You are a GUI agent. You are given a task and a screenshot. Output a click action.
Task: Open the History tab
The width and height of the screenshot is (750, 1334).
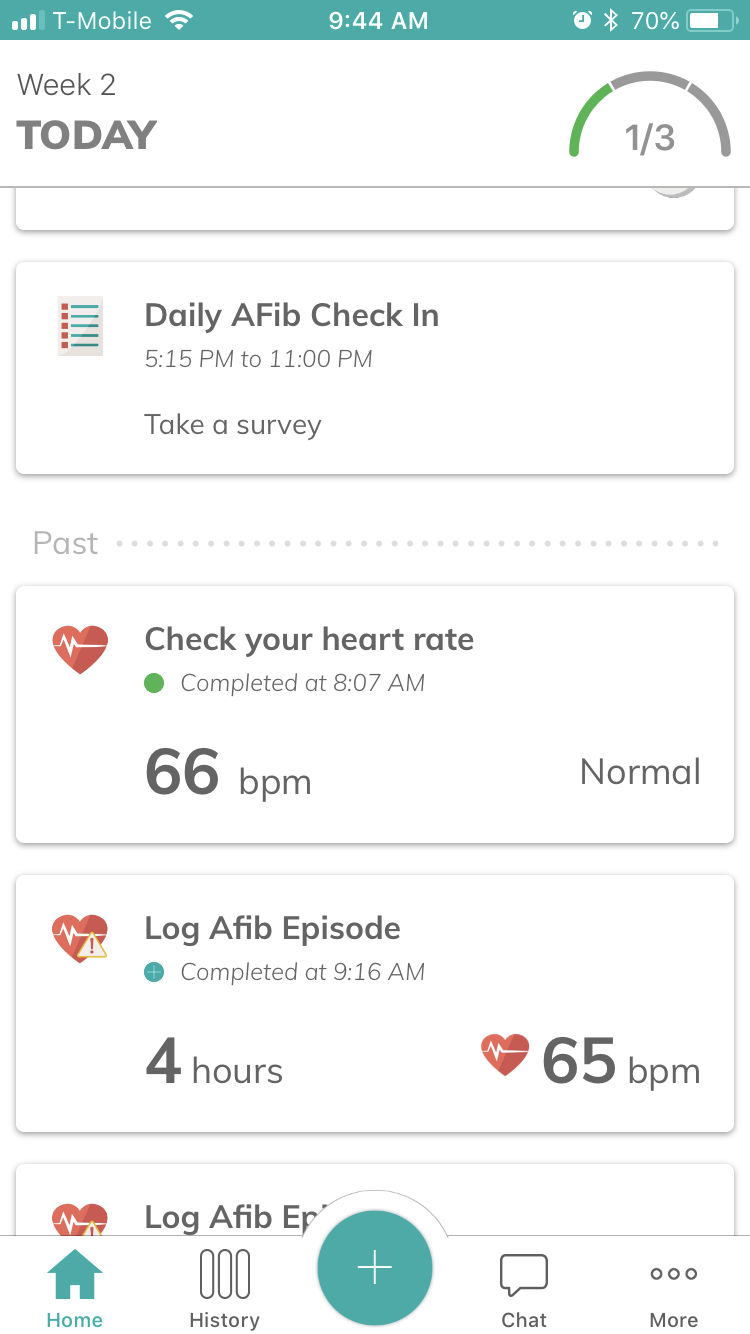click(224, 1276)
